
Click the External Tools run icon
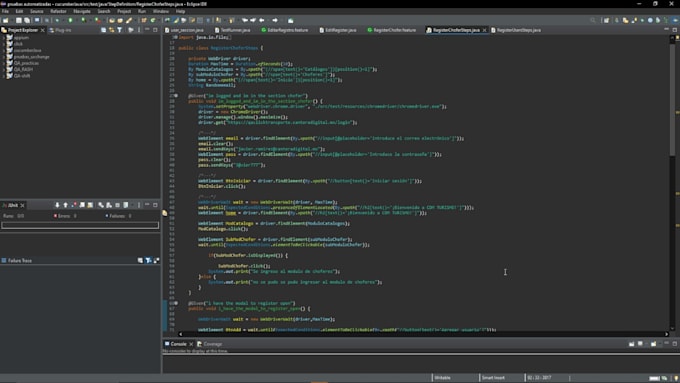[x=97, y=20]
